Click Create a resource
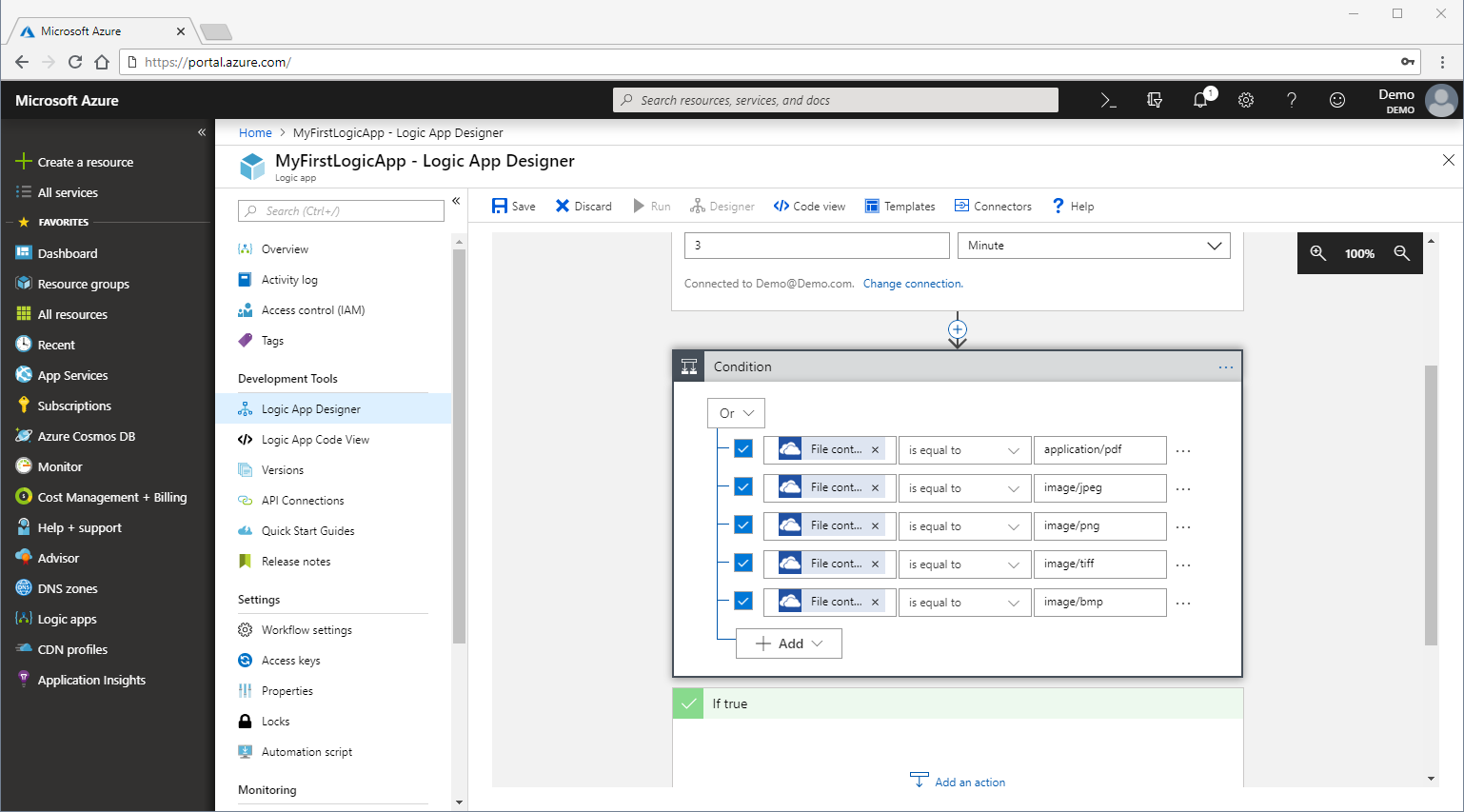This screenshot has height=812, width=1464. point(85,162)
